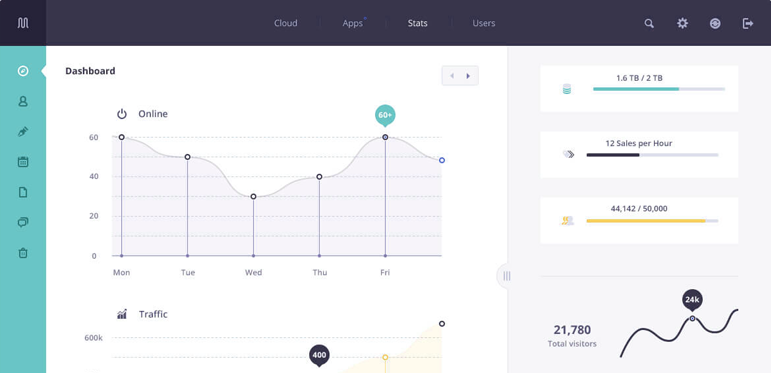Screen dimensions: 771x373
Task: Switch to the Cloud tab
Action: coord(286,23)
